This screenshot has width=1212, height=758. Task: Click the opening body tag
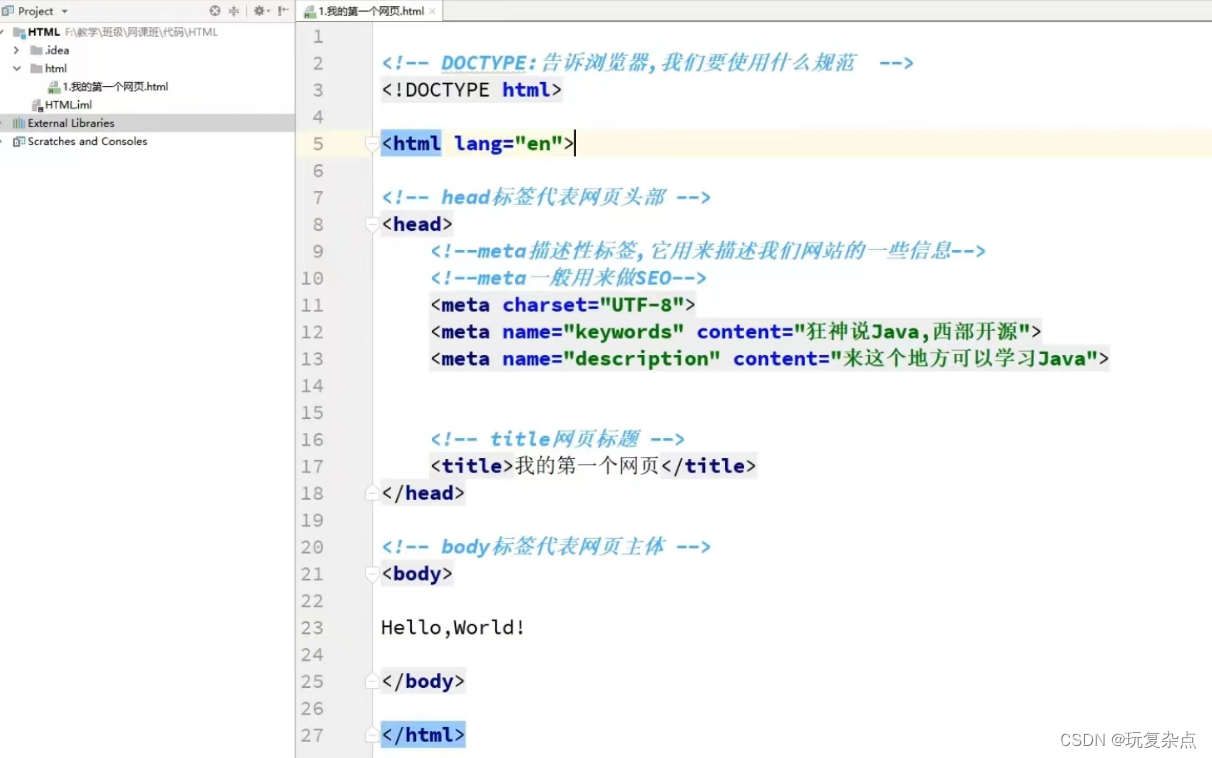[x=417, y=574]
